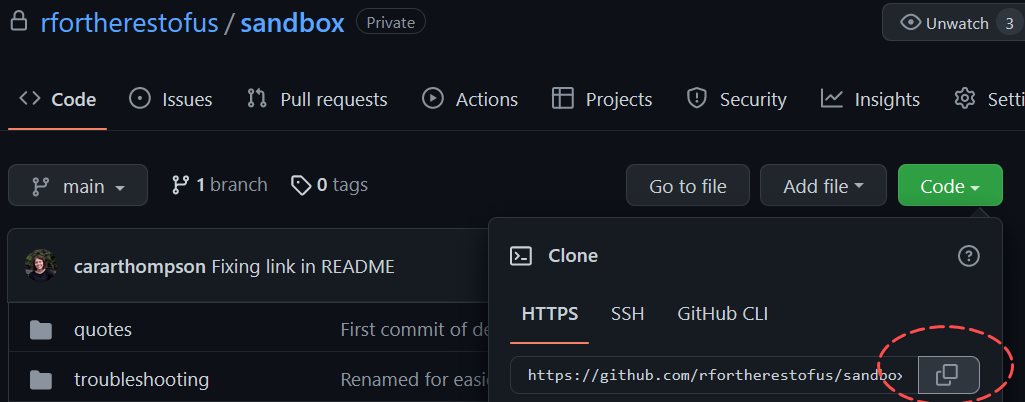Click the troubleshooting folder icon
The height and width of the screenshot is (402, 1025).
tap(41, 380)
